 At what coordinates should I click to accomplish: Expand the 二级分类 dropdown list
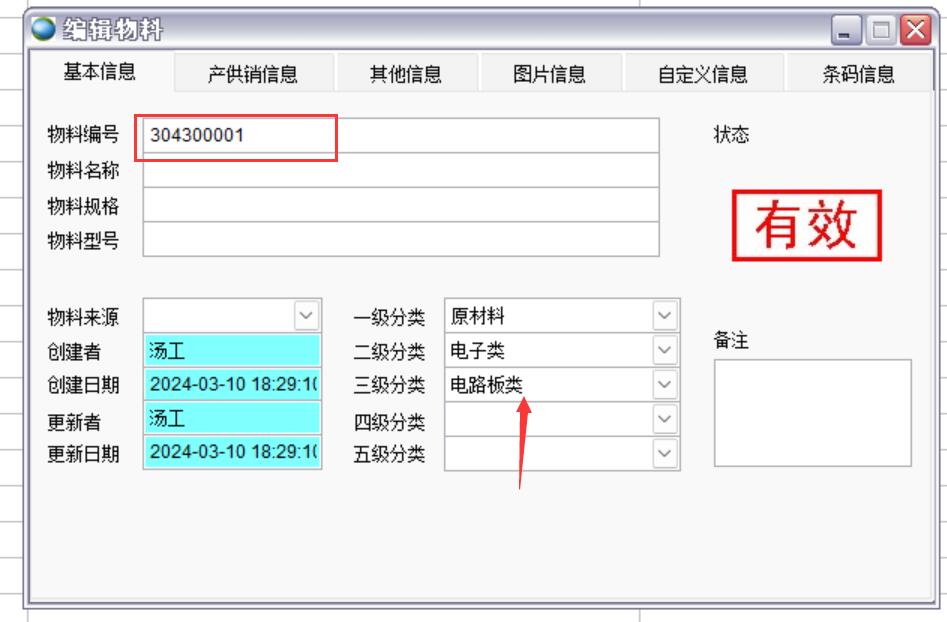(x=665, y=350)
